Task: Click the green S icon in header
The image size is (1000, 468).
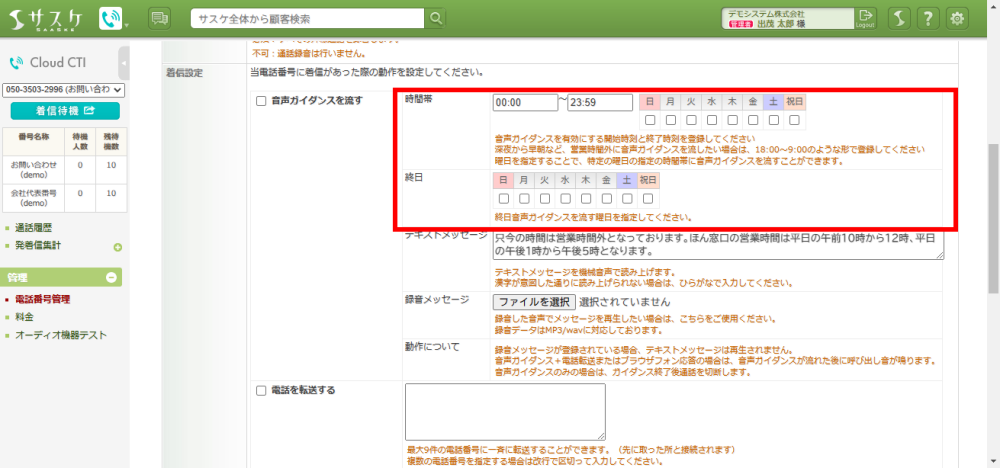Action: tap(899, 18)
